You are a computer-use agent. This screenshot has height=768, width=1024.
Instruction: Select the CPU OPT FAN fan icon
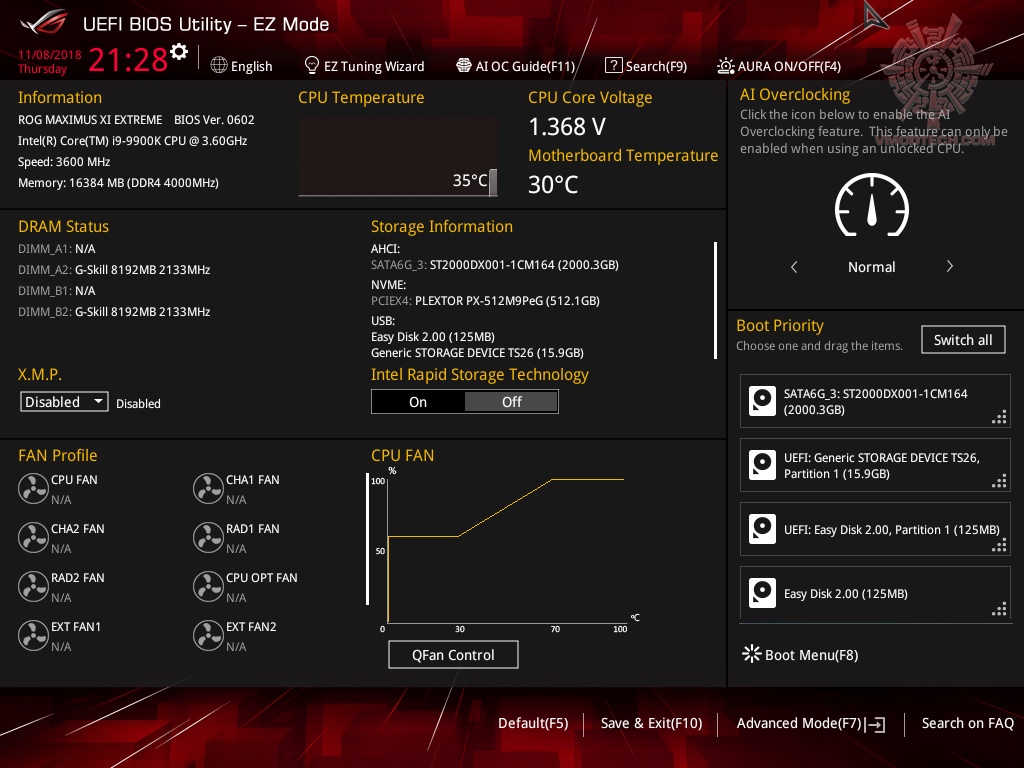(208, 587)
